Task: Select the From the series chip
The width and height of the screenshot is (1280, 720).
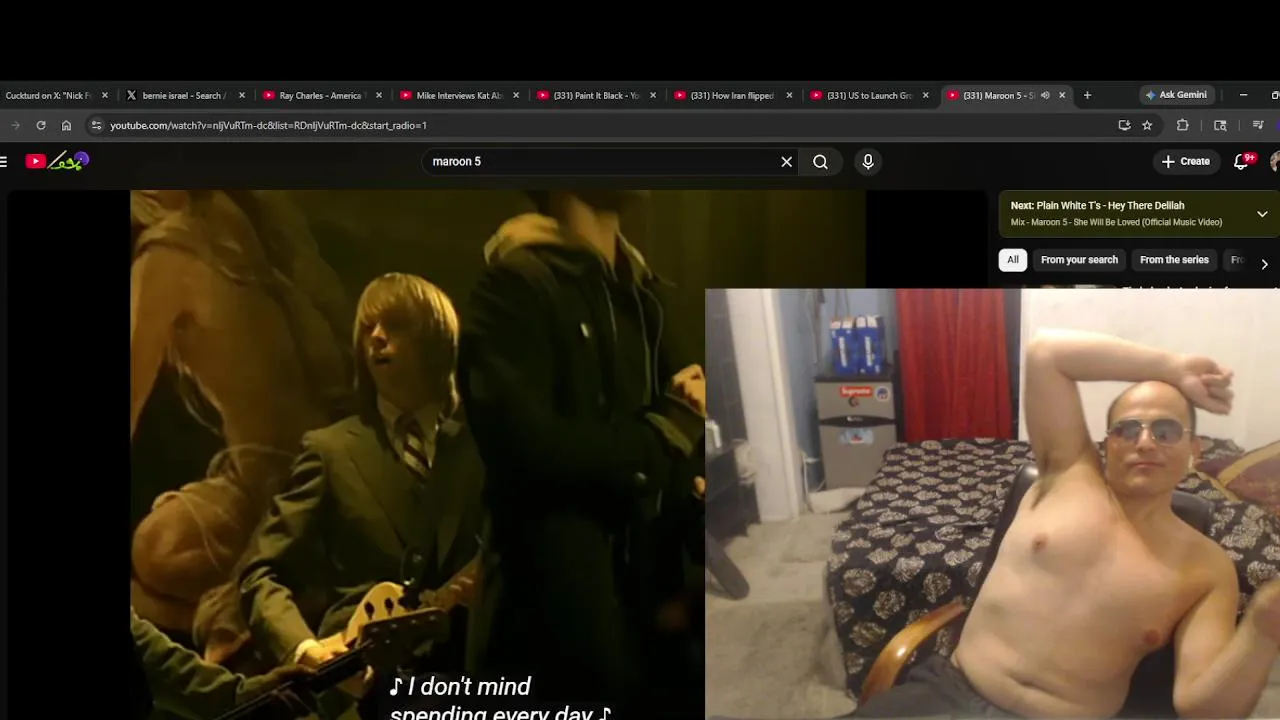Action: 1174,260
